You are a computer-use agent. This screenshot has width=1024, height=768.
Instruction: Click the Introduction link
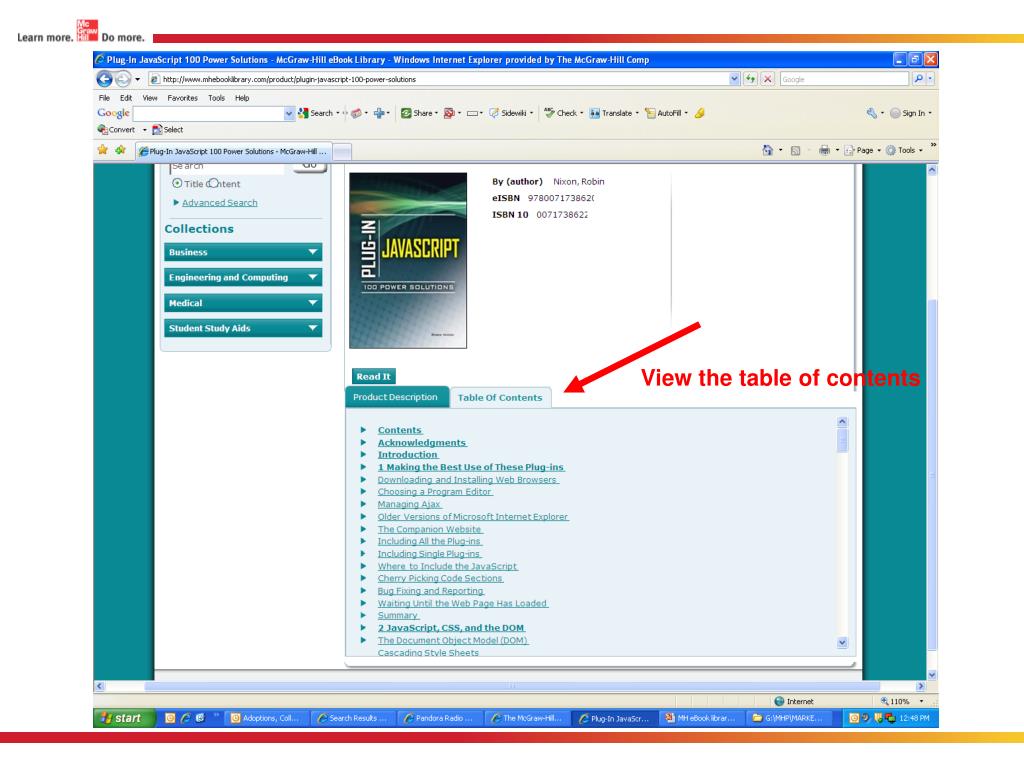pyautogui.click(x=408, y=455)
